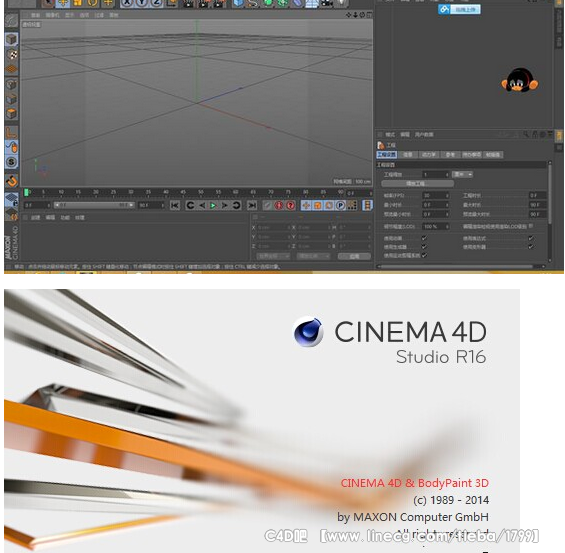The width and height of the screenshot is (565, 553).
Task: Open timeline film-strip icon at bar end
Action: click(367, 205)
